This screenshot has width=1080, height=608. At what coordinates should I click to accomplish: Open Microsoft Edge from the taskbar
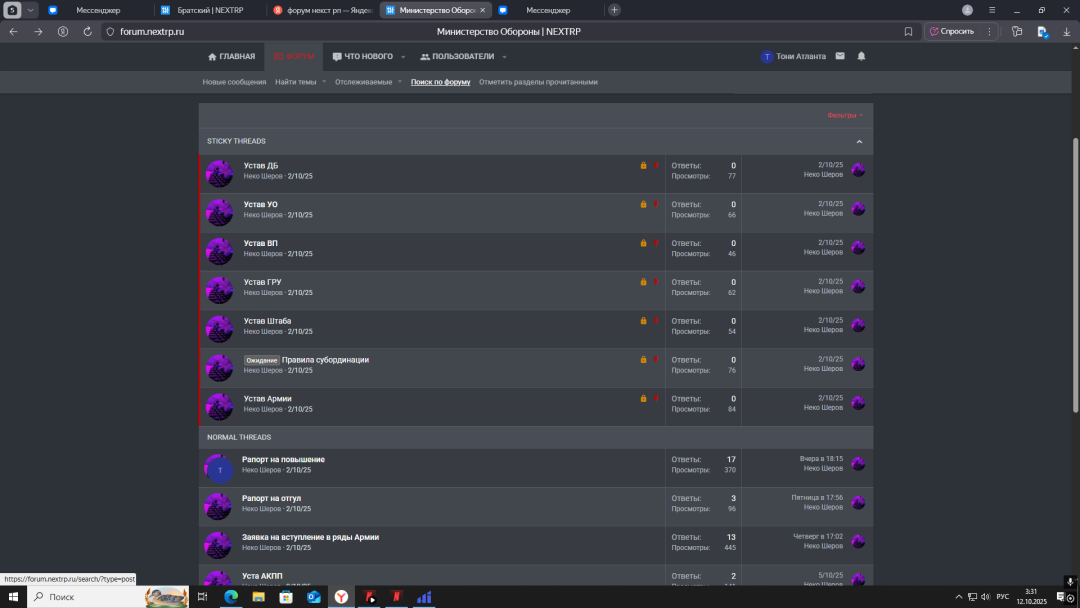[x=231, y=597]
